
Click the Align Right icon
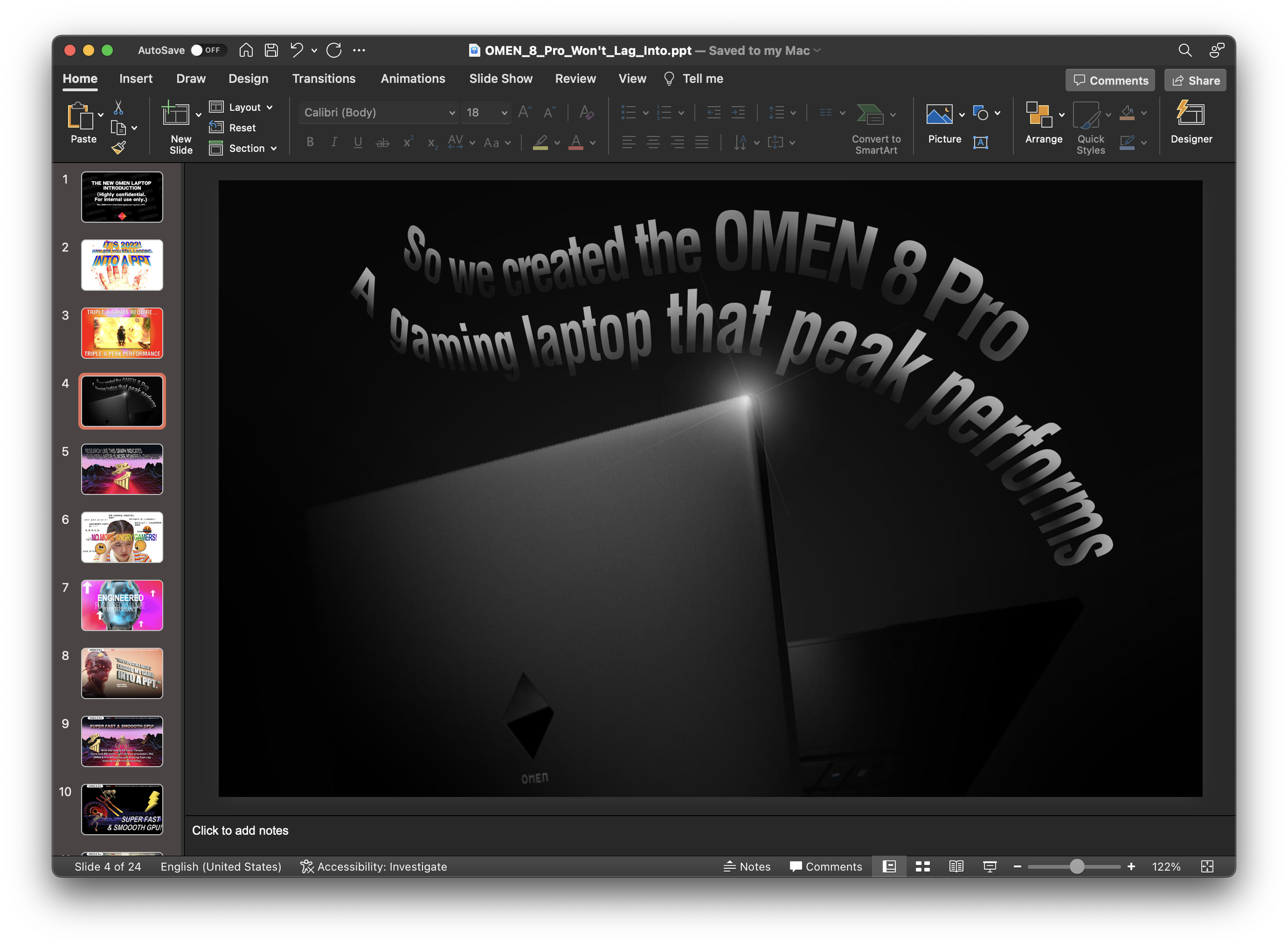(x=678, y=143)
